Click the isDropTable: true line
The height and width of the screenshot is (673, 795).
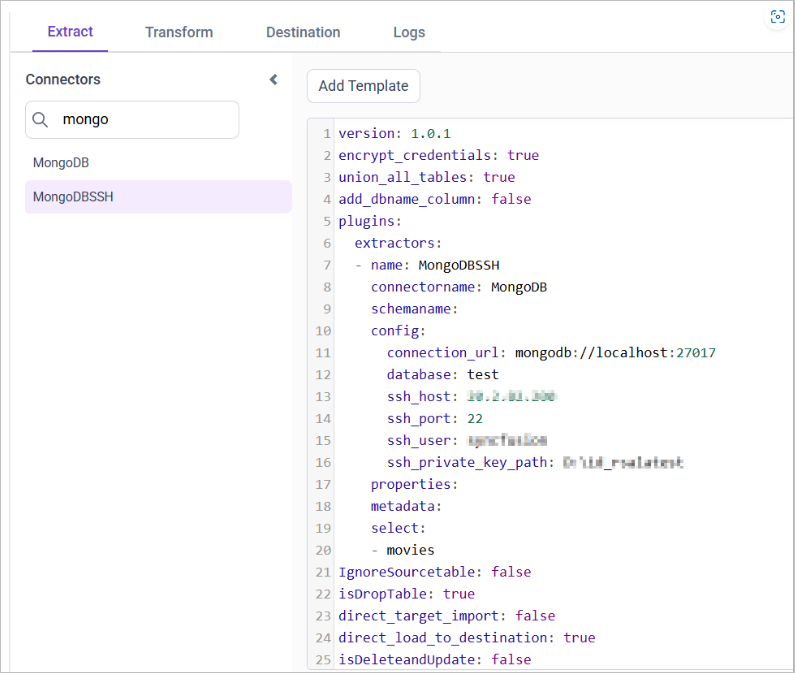(x=407, y=594)
